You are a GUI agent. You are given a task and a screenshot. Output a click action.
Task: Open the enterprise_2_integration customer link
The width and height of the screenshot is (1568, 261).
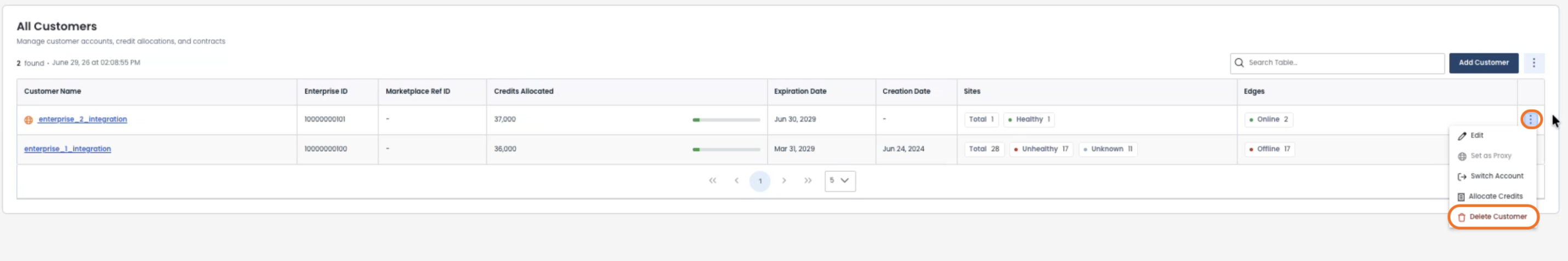point(83,119)
